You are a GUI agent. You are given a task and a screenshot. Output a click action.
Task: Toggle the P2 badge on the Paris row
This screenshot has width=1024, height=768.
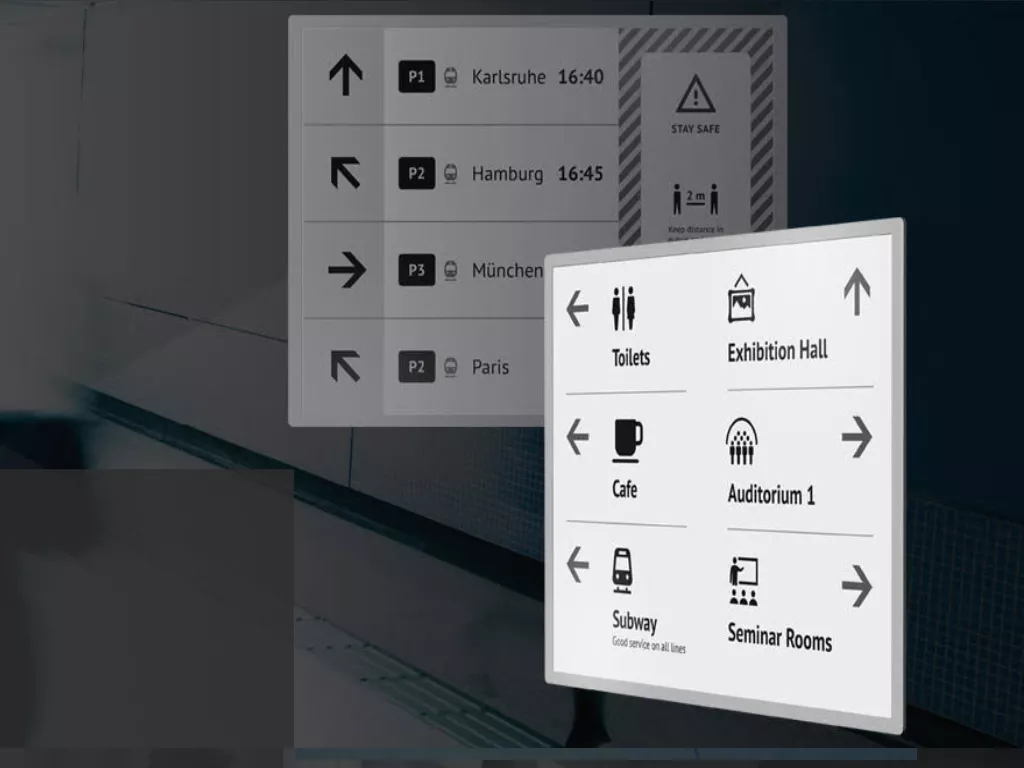click(417, 367)
